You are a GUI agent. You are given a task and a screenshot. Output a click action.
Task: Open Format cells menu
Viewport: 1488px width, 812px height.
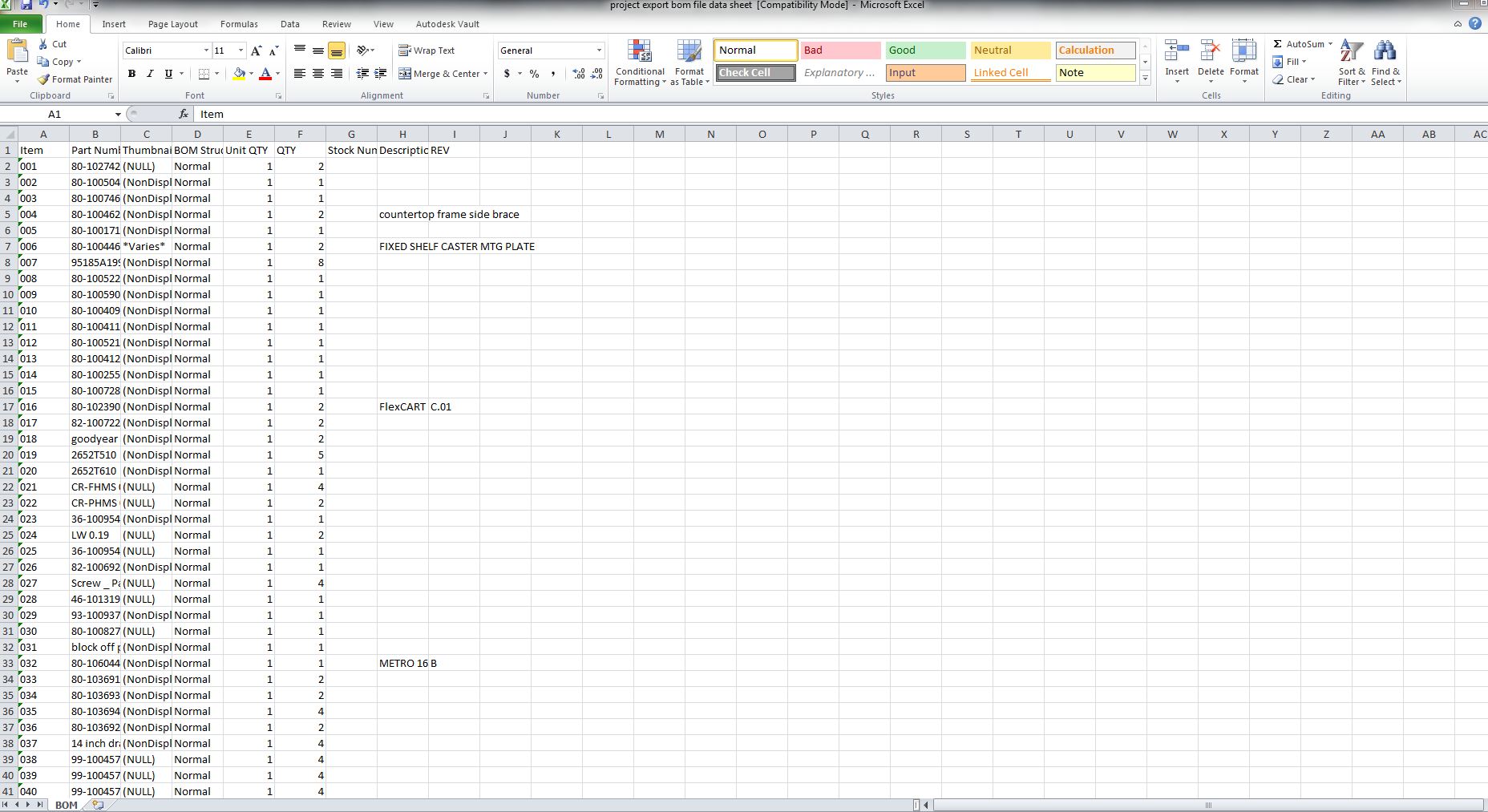pyautogui.click(x=1244, y=61)
